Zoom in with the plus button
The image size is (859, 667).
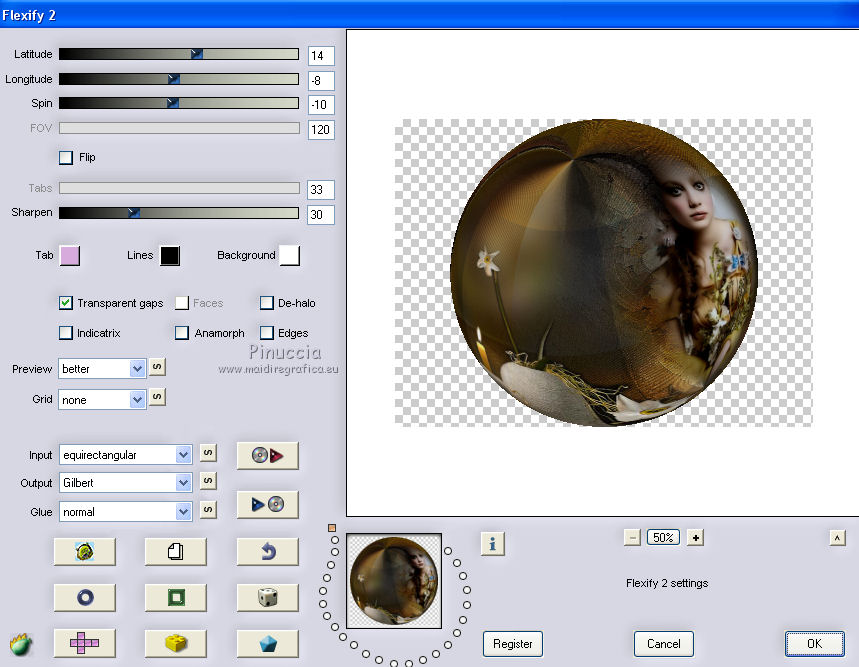(x=695, y=538)
